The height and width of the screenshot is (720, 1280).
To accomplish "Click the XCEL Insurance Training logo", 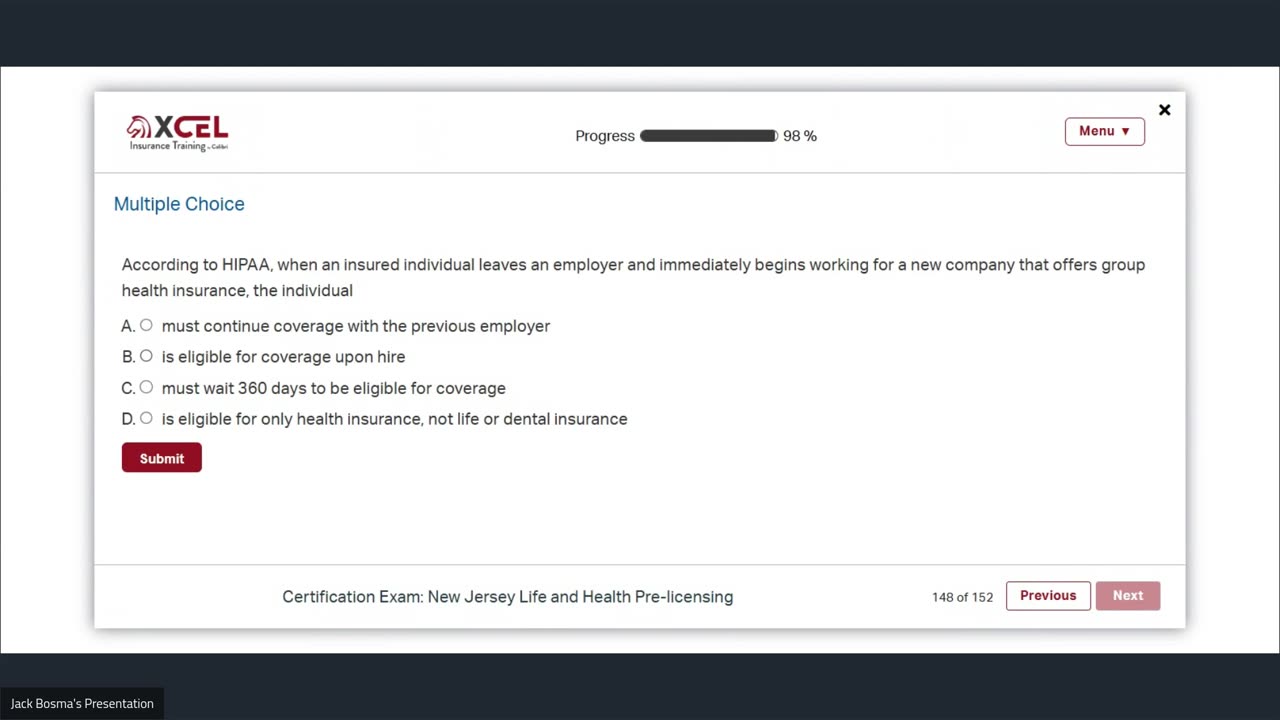I will click(x=178, y=132).
